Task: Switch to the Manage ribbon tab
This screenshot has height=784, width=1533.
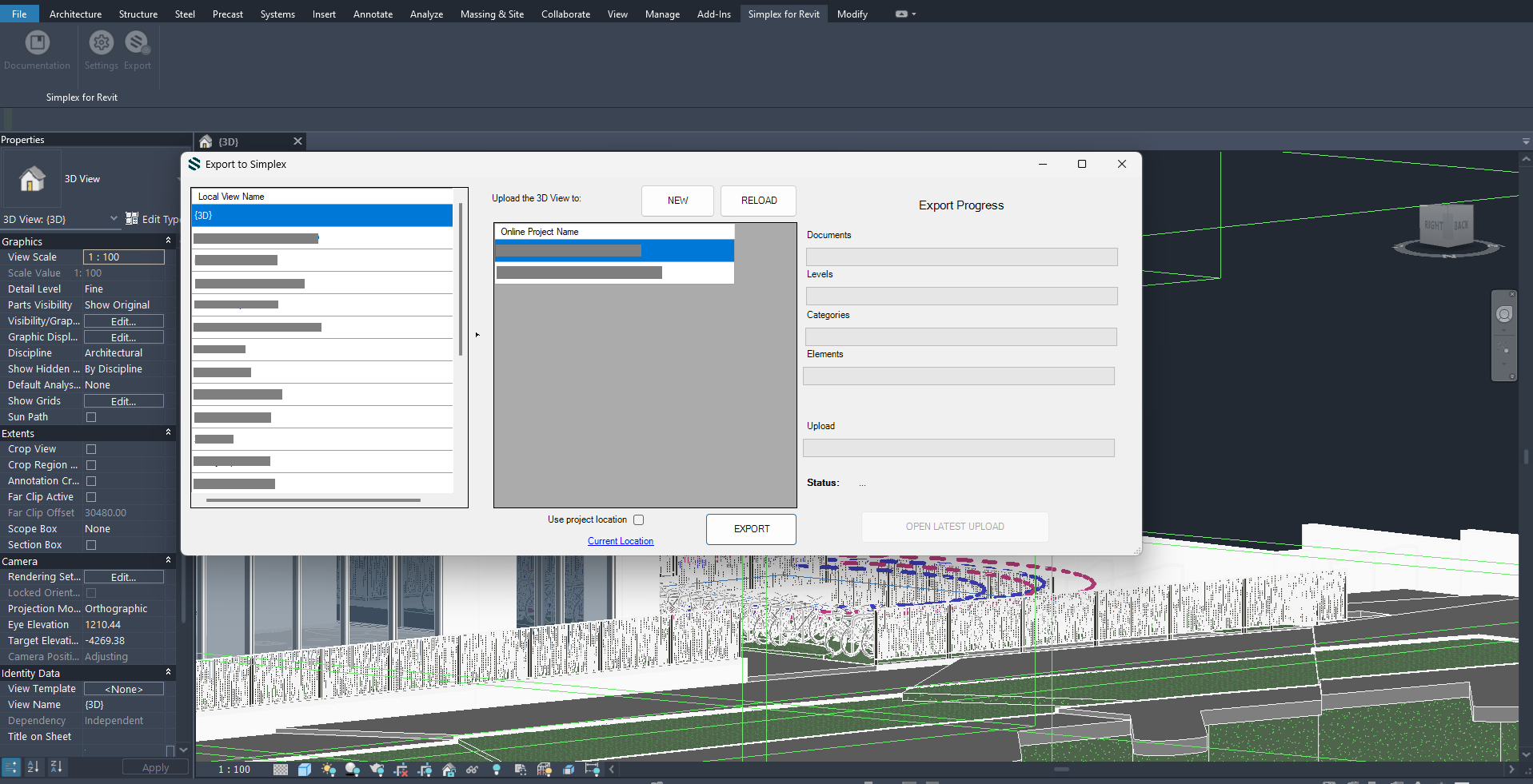Action: click(662, 14)
